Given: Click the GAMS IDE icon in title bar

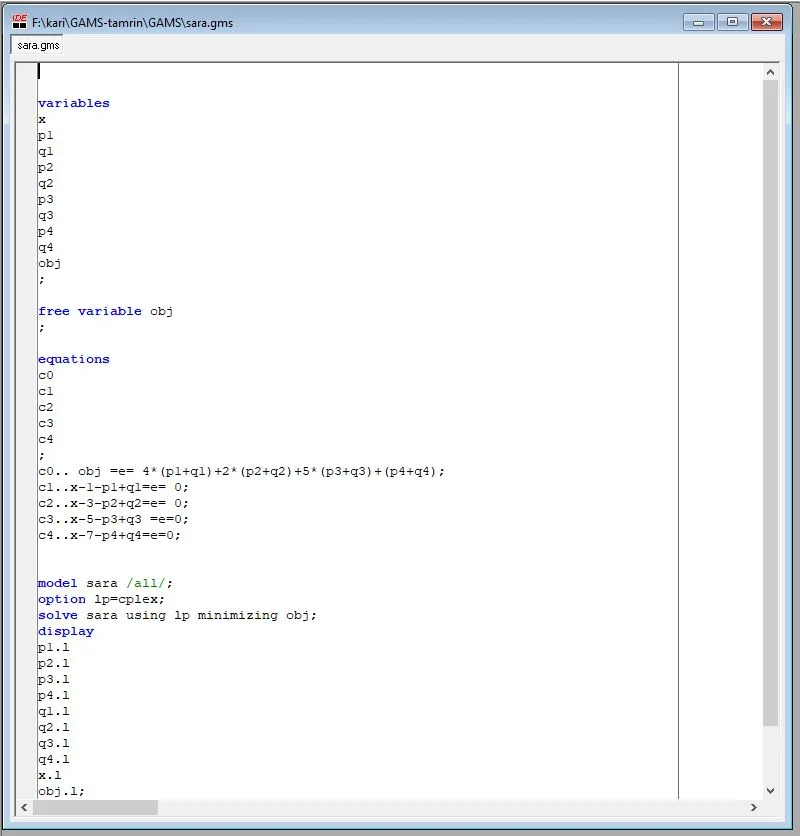Looking at the screenshot, I should tap(19, 21).
